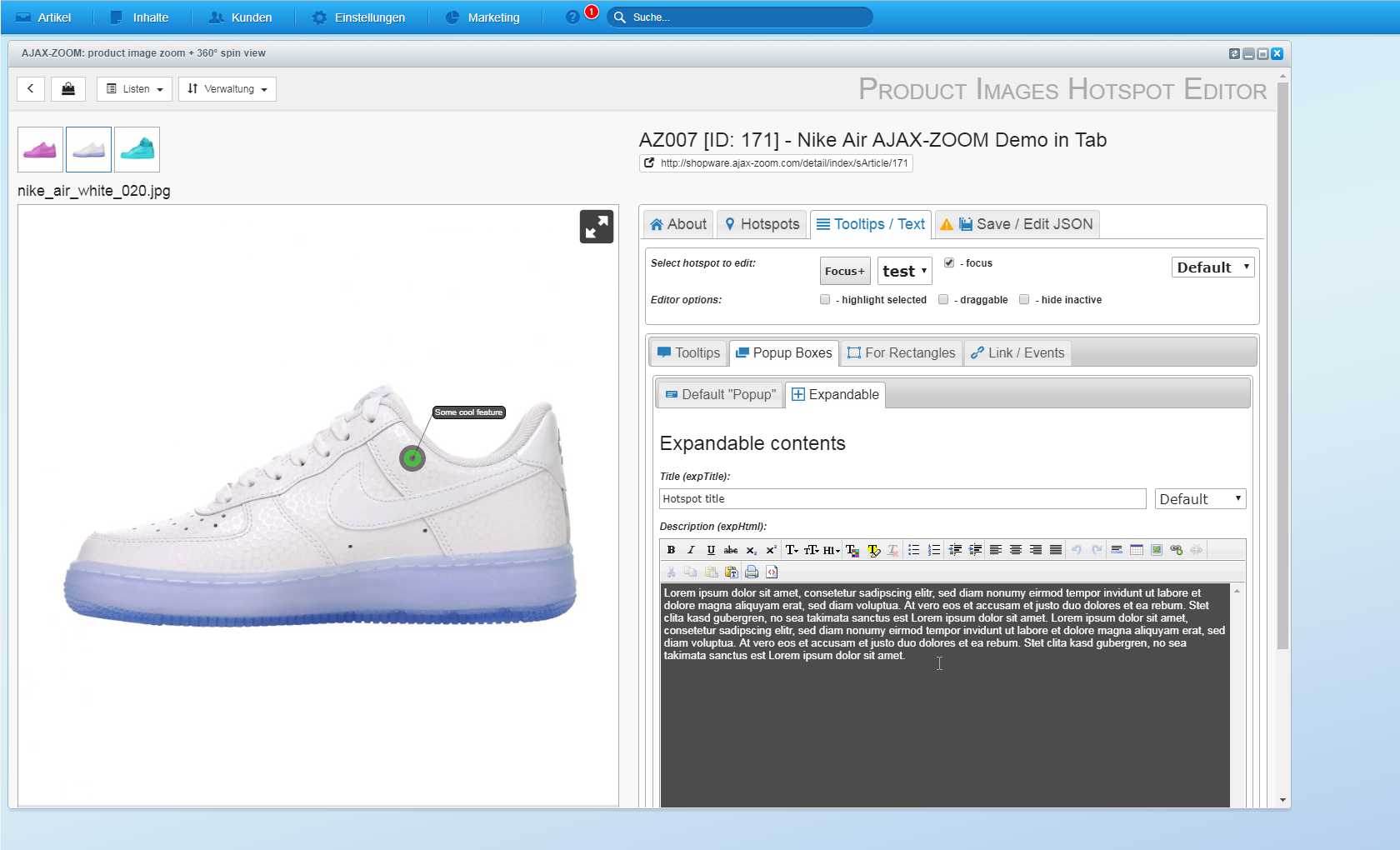Viewport: 1400px width, 850px height.
Task: Align description text left
Action: pyautogui.click(x=996, y=550)
